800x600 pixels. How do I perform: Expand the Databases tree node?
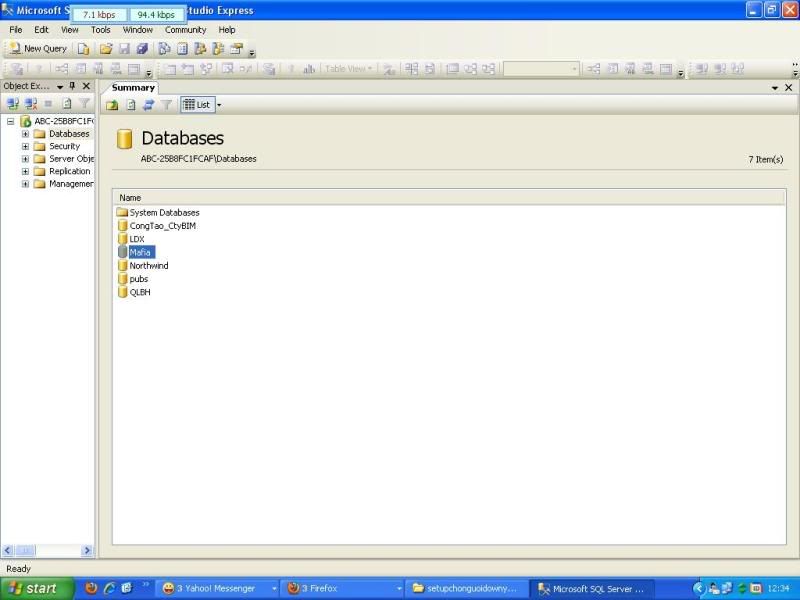pyautogui.click(x=25, y=134)
